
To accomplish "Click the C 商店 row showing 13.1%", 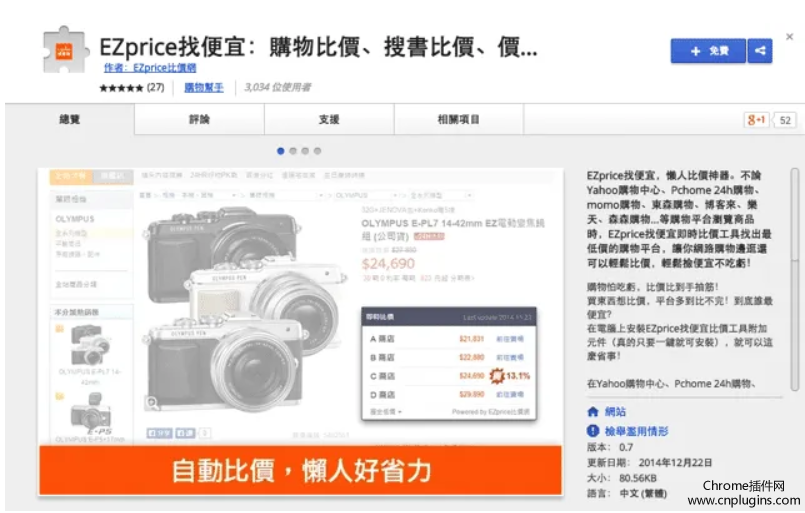I will point(449,376).
